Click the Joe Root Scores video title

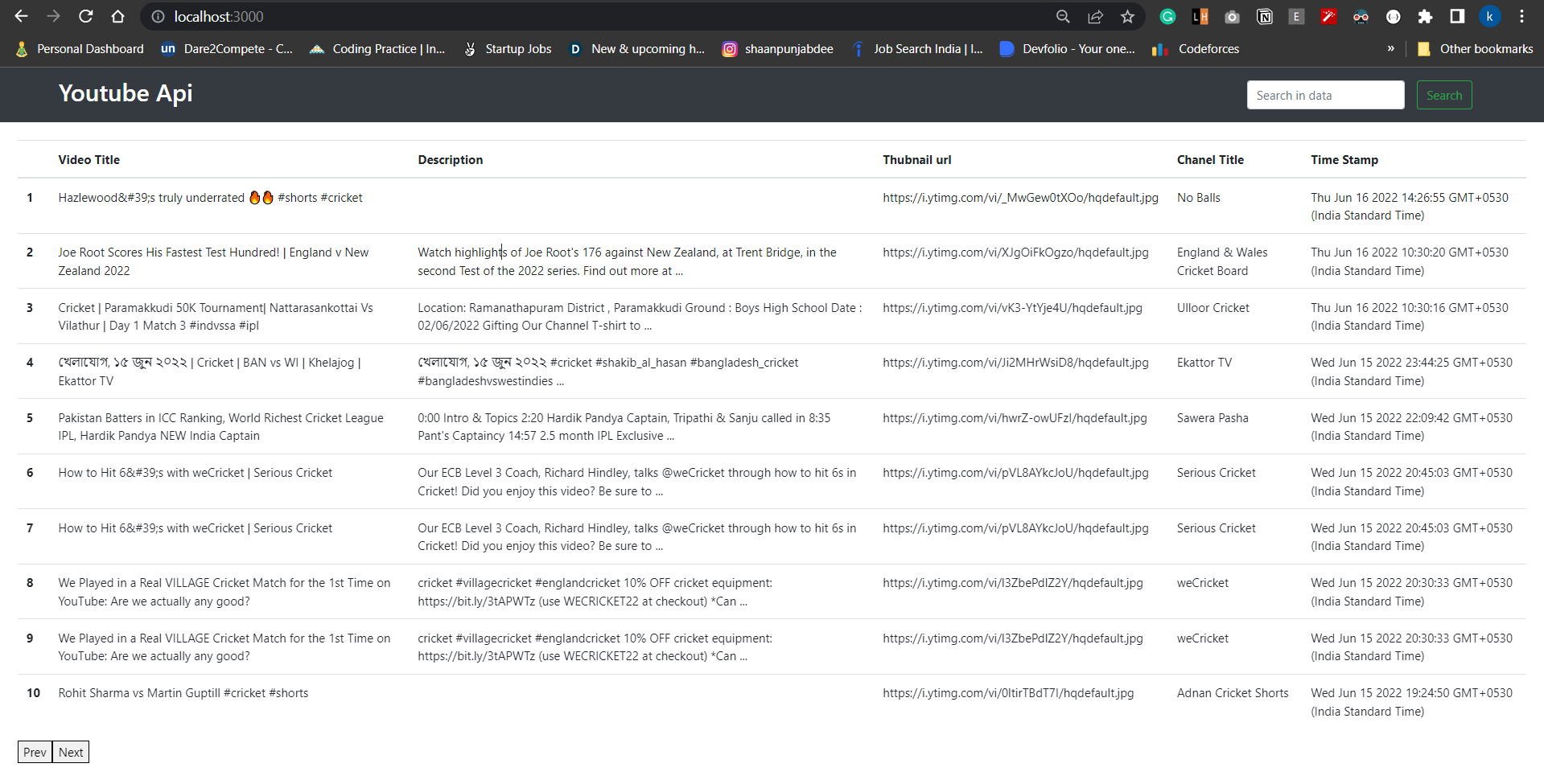coord(213,261)
